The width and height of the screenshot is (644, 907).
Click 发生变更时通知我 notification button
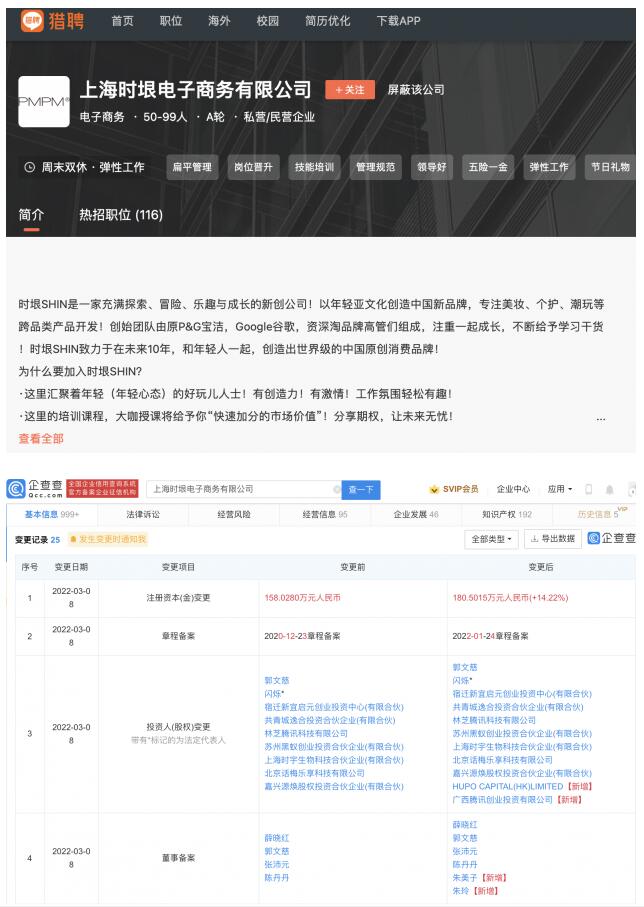coord(108,540)
